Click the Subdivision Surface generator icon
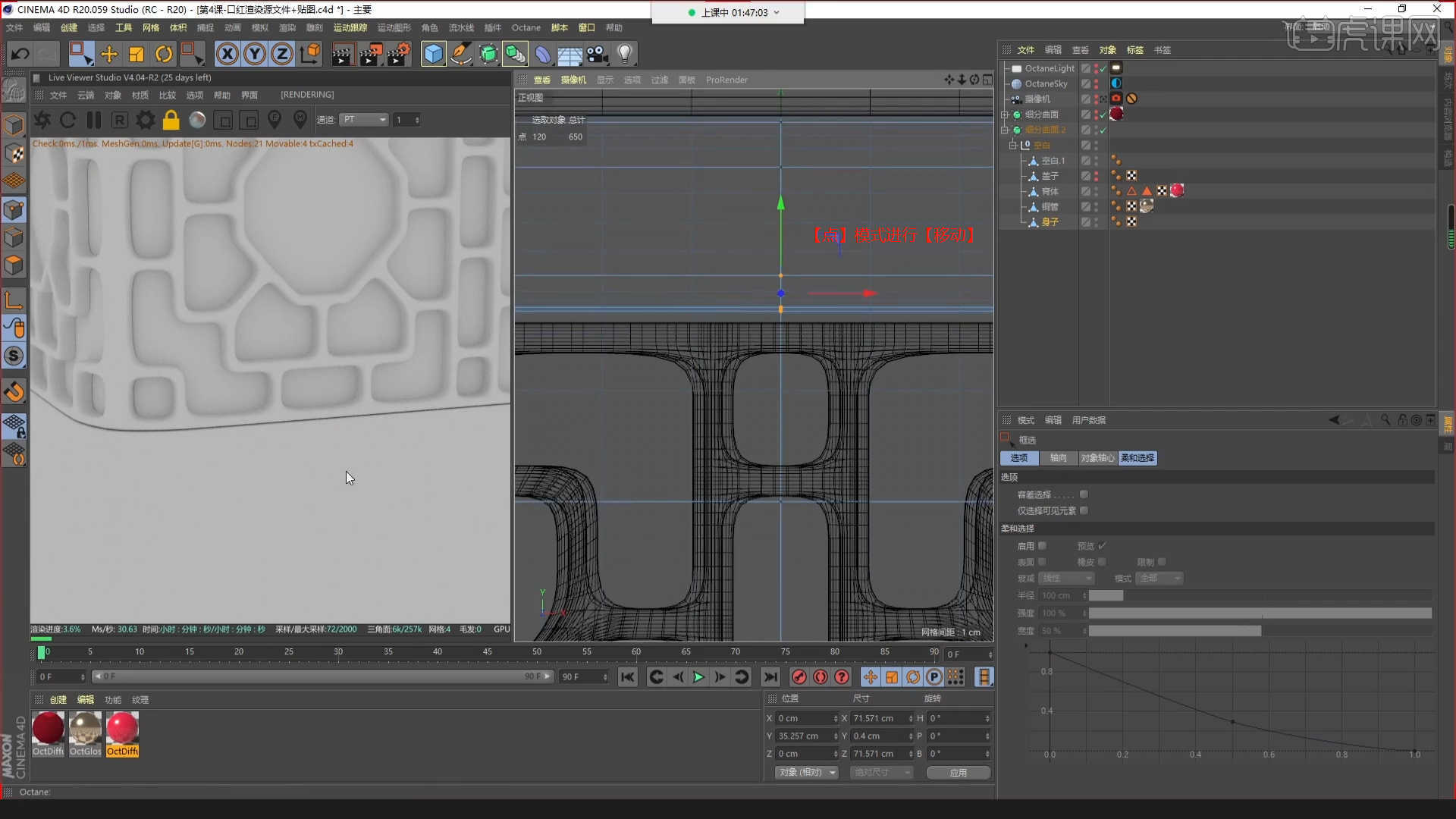The width and height of the screenshot is (1456, 819). tap(488, 54)
